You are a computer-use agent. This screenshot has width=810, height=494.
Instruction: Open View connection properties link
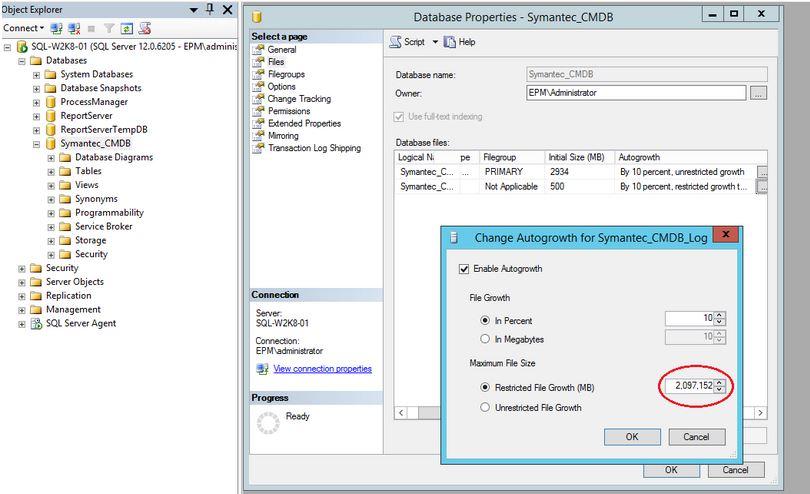[322, 369]
